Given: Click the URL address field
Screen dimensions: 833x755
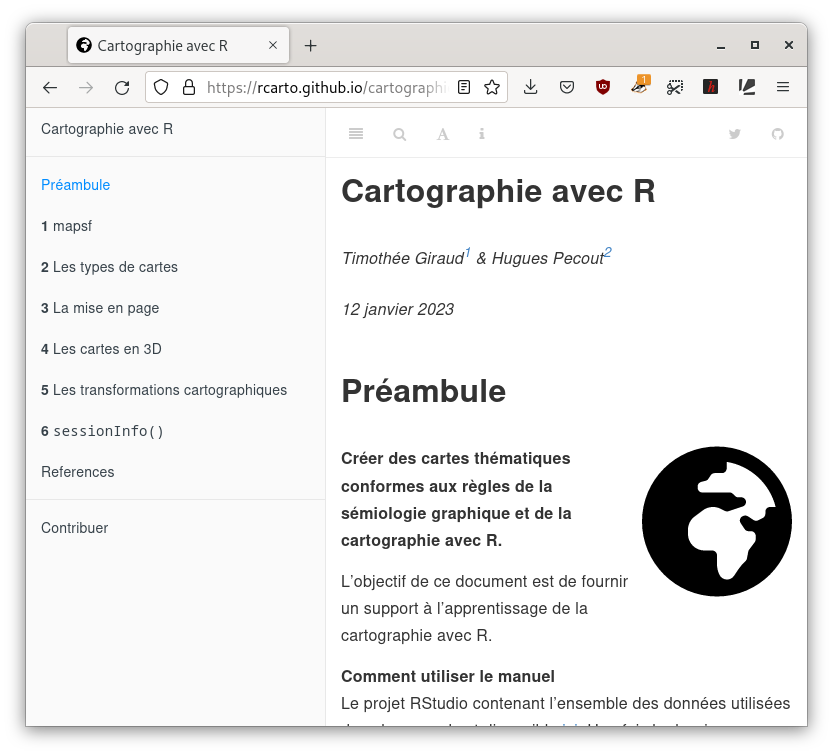Looking at the screenshot, I should point(320,88).
